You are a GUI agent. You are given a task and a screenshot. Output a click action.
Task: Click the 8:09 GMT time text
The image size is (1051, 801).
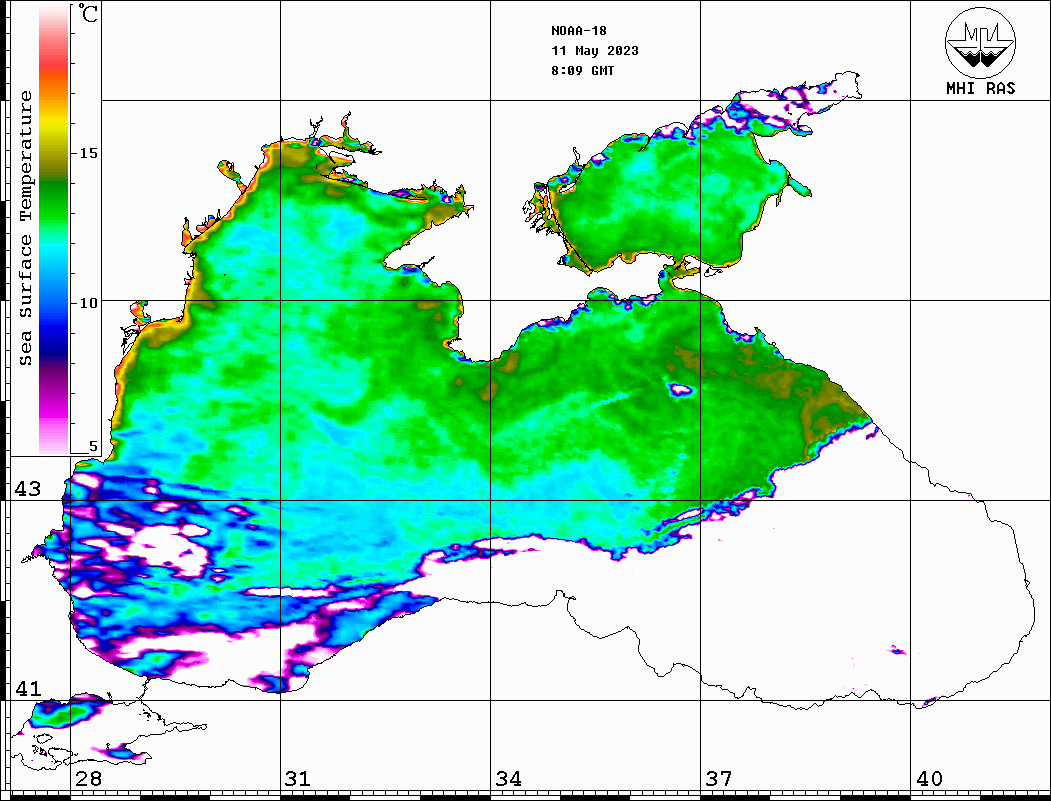pos(583,71)
